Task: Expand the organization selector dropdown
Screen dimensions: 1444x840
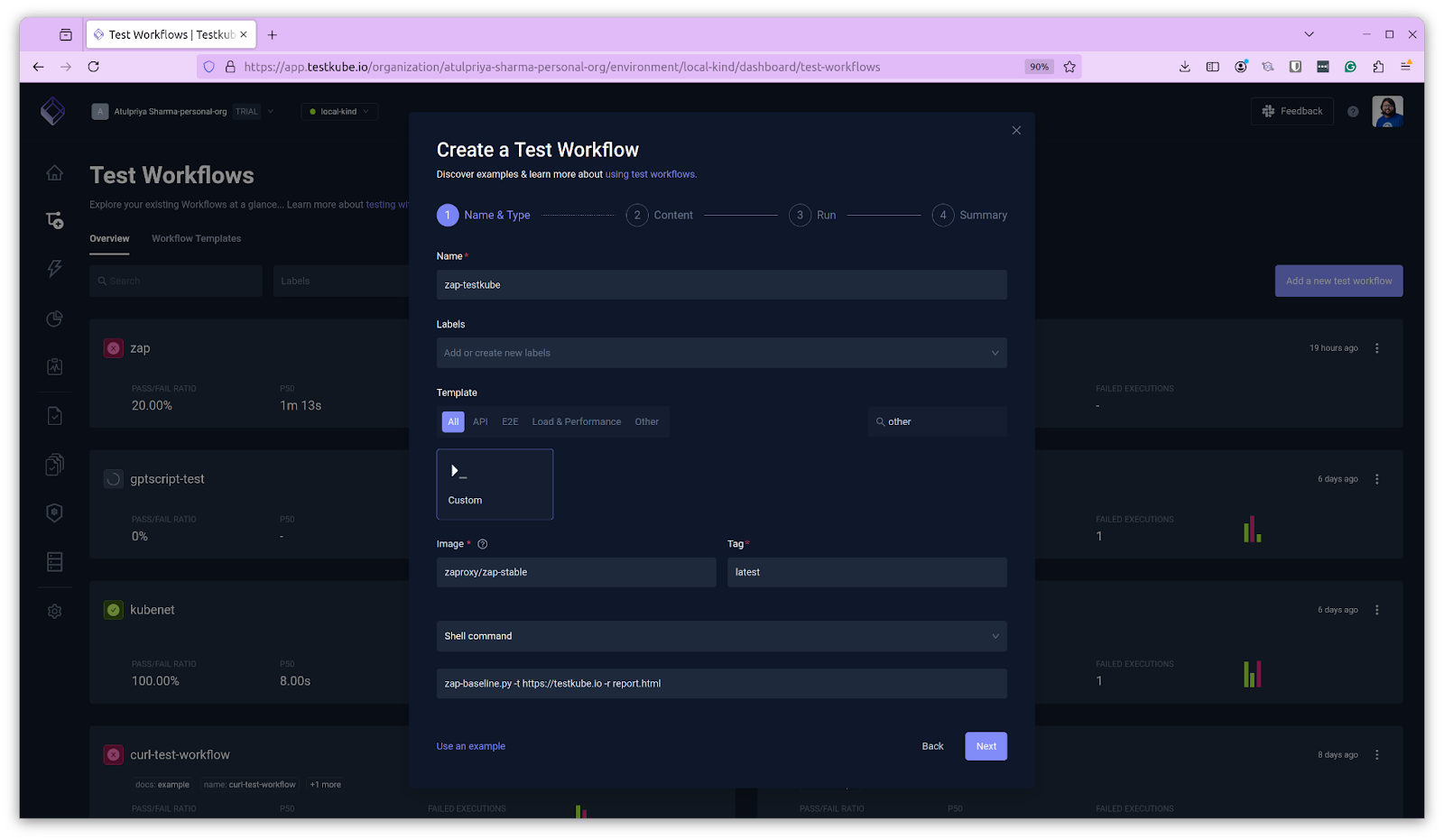Action: pyautogui.click(x=271, y=112)
